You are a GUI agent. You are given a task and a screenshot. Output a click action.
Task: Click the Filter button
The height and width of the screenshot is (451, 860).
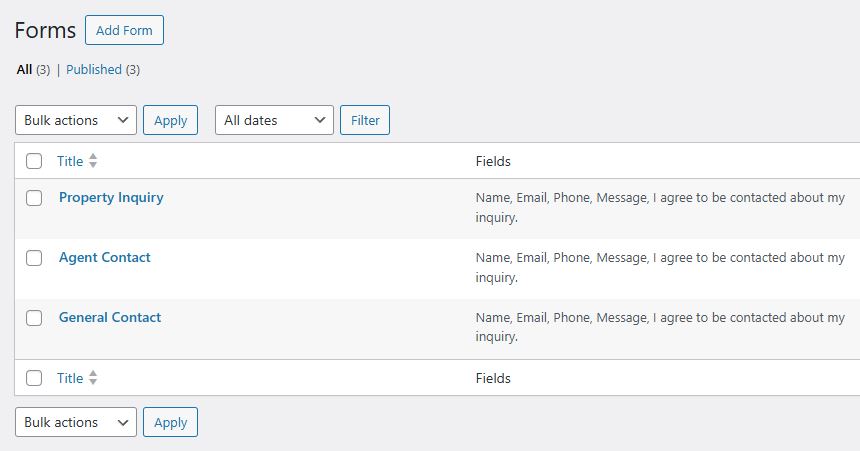click(x=365, y=120)
